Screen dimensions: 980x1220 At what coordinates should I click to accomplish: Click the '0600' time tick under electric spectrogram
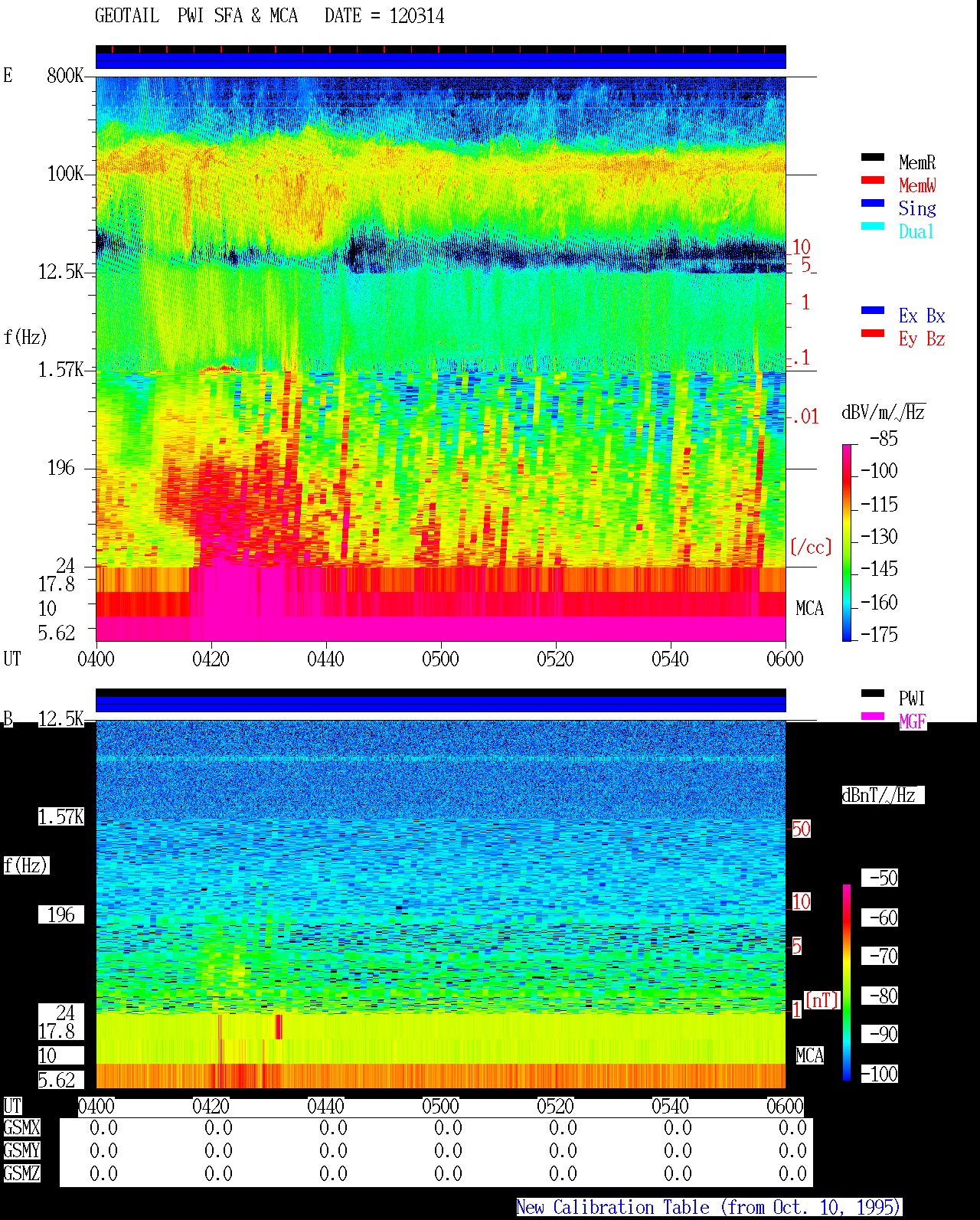coord(785,659)
